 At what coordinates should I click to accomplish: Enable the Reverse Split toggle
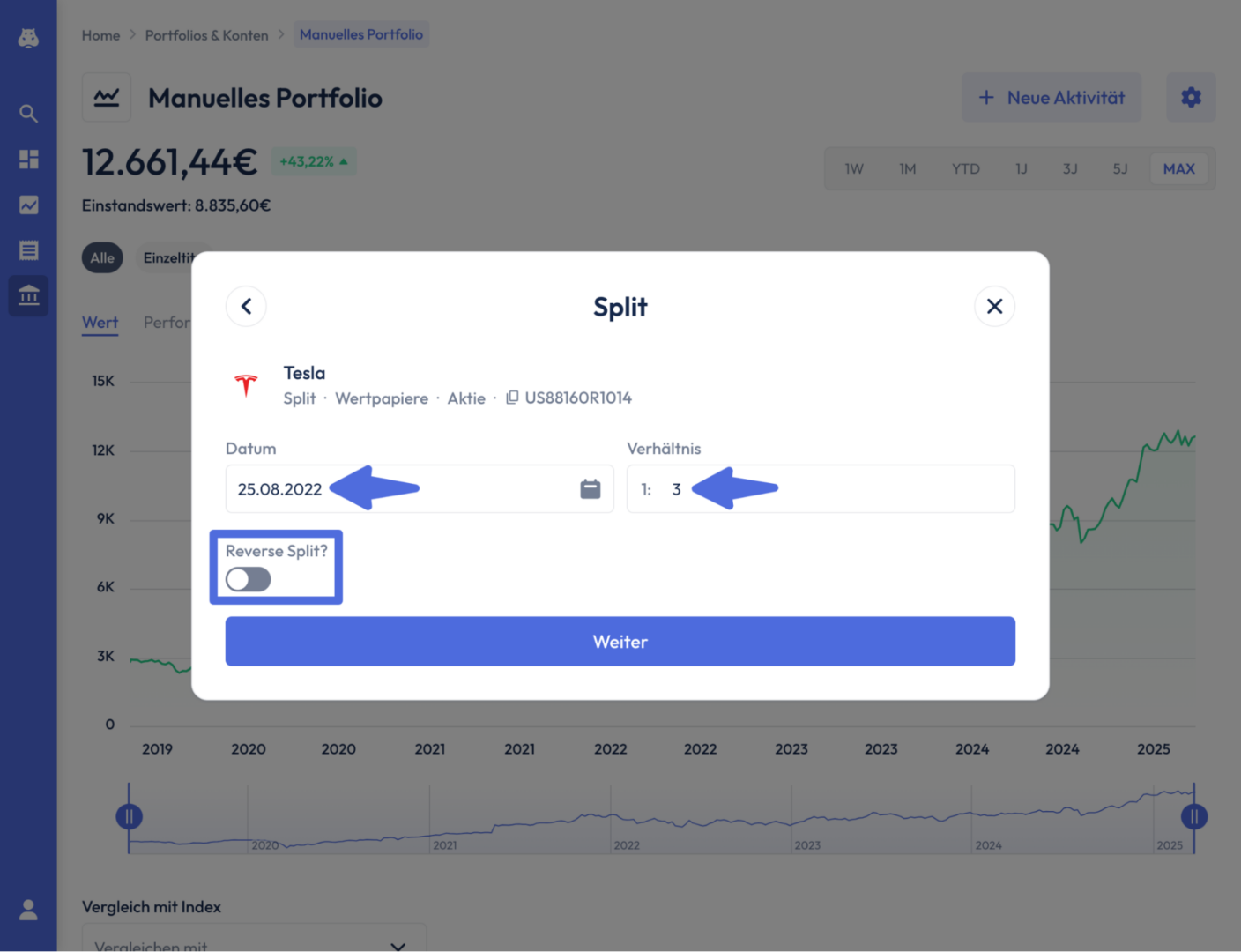click(248, 579)
